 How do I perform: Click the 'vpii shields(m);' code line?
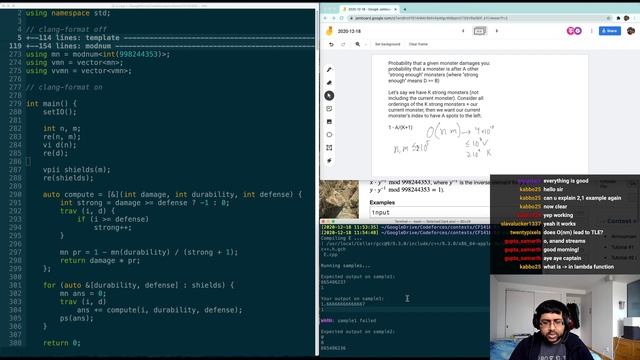tap(77, 170)
